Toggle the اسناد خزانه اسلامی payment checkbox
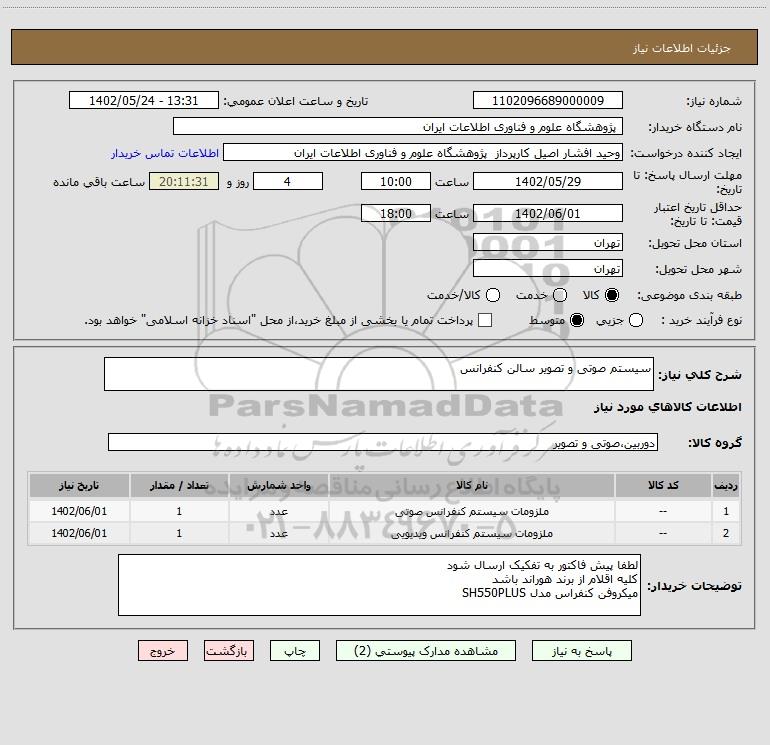Viewport: 770px width, 745px height. coord(485,320)
